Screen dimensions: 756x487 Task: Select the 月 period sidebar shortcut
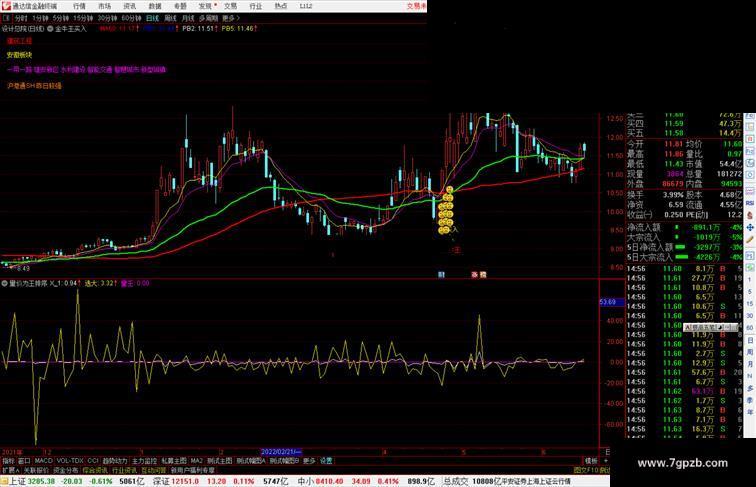tap(750, 364)
